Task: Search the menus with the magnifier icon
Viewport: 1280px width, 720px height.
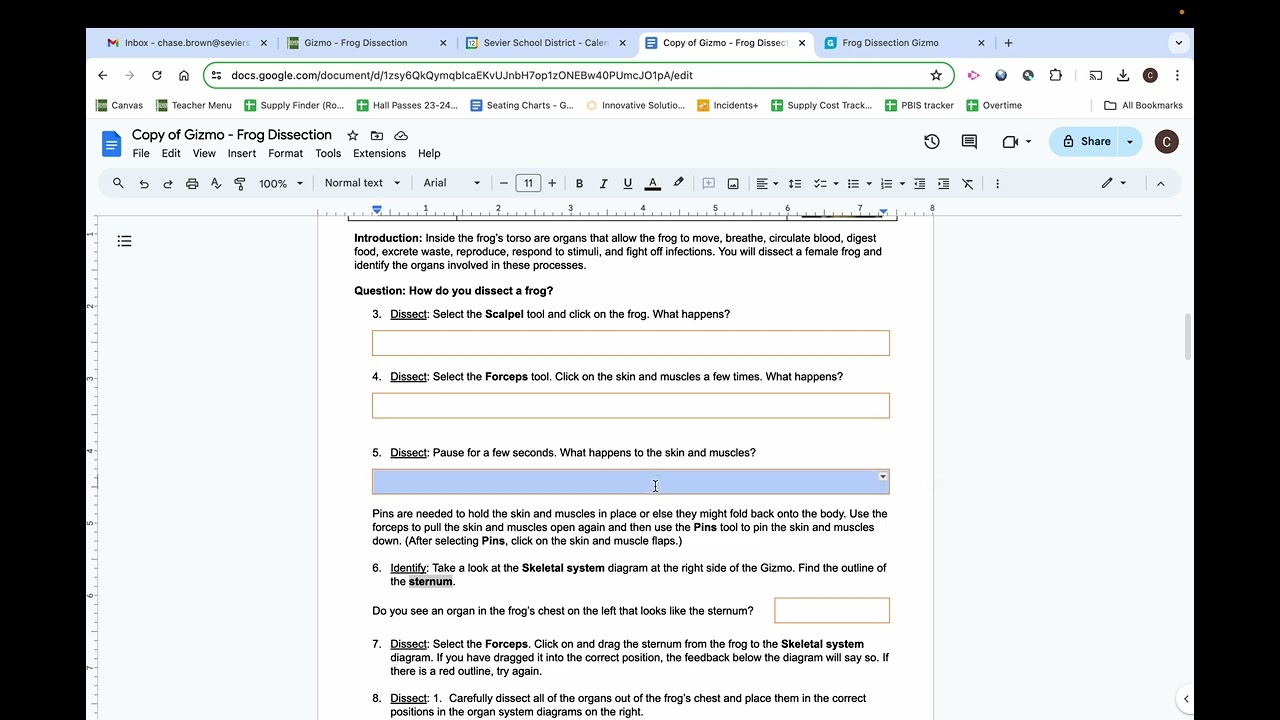Action: coord(118,183)
